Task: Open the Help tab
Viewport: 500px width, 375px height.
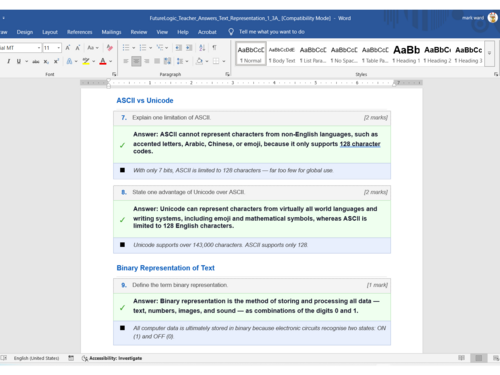Action: click(183, 32)
